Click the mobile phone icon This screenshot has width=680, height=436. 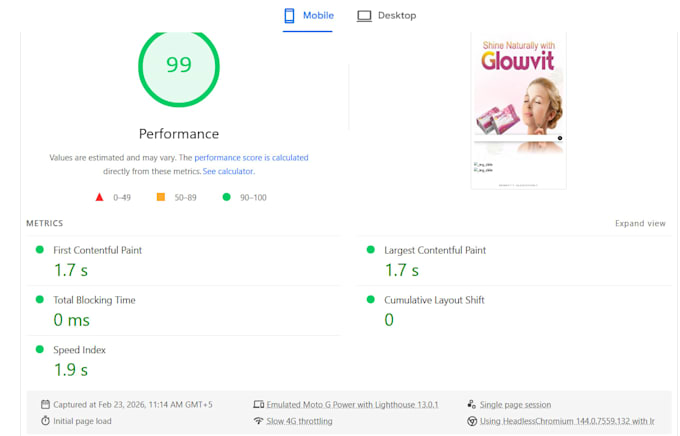[289, 16]
